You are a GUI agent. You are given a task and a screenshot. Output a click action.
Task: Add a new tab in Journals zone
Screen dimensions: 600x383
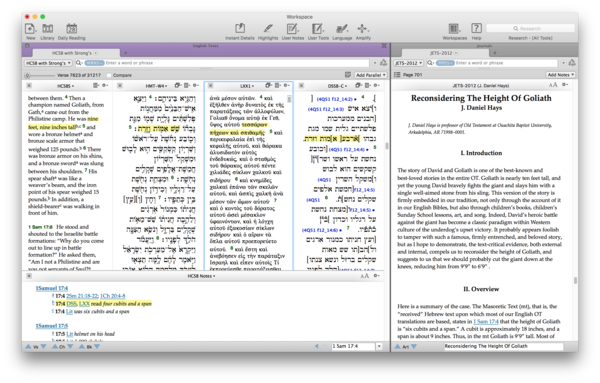[x=495, y=53]
